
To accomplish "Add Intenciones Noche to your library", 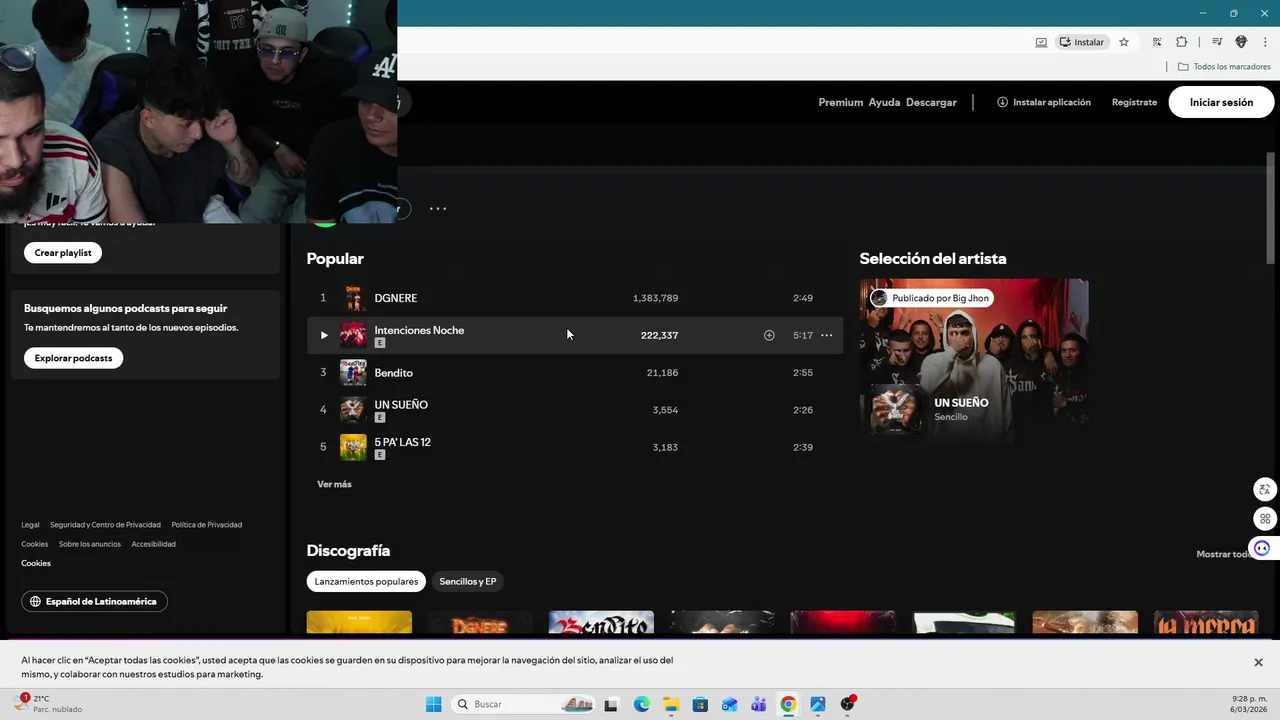I will pos(769,335).
